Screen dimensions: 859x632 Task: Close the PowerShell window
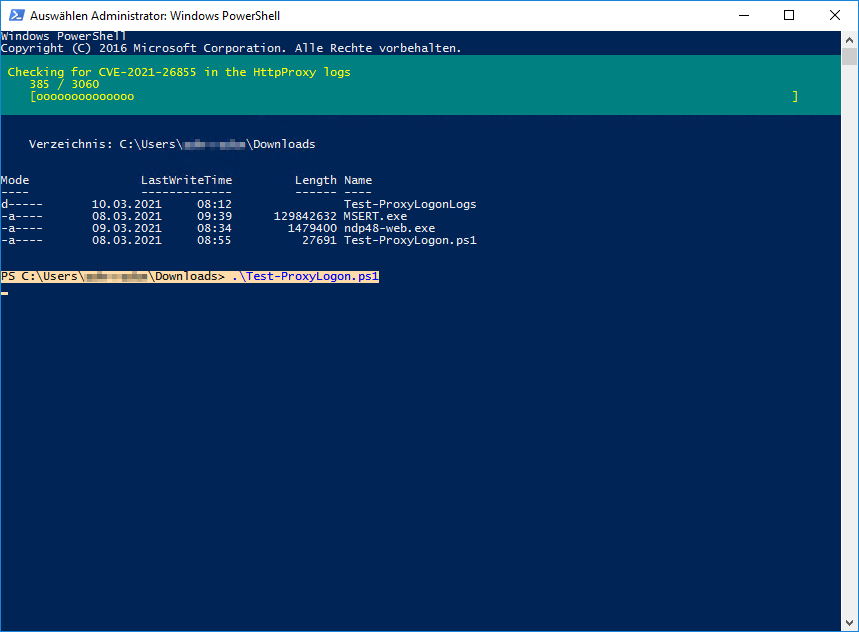point(834,15)
